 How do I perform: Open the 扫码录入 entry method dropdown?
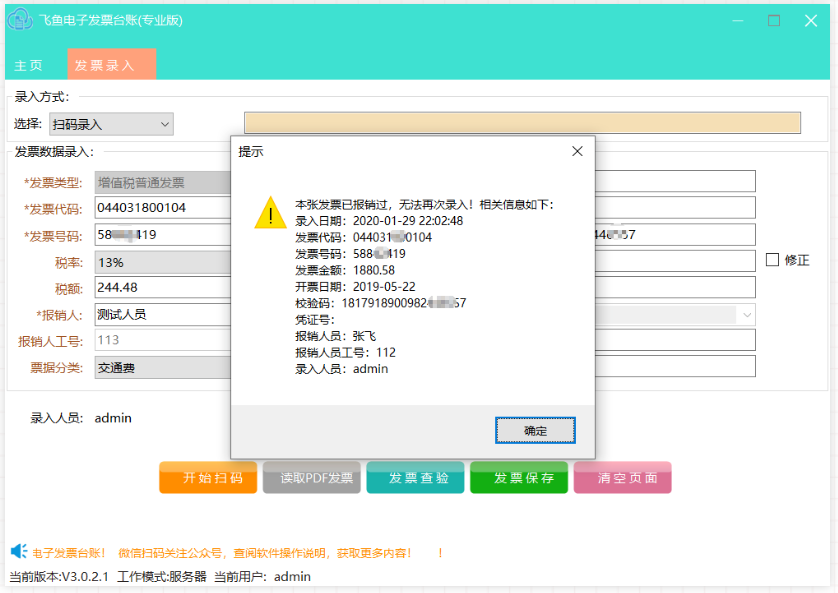[111, 124]
